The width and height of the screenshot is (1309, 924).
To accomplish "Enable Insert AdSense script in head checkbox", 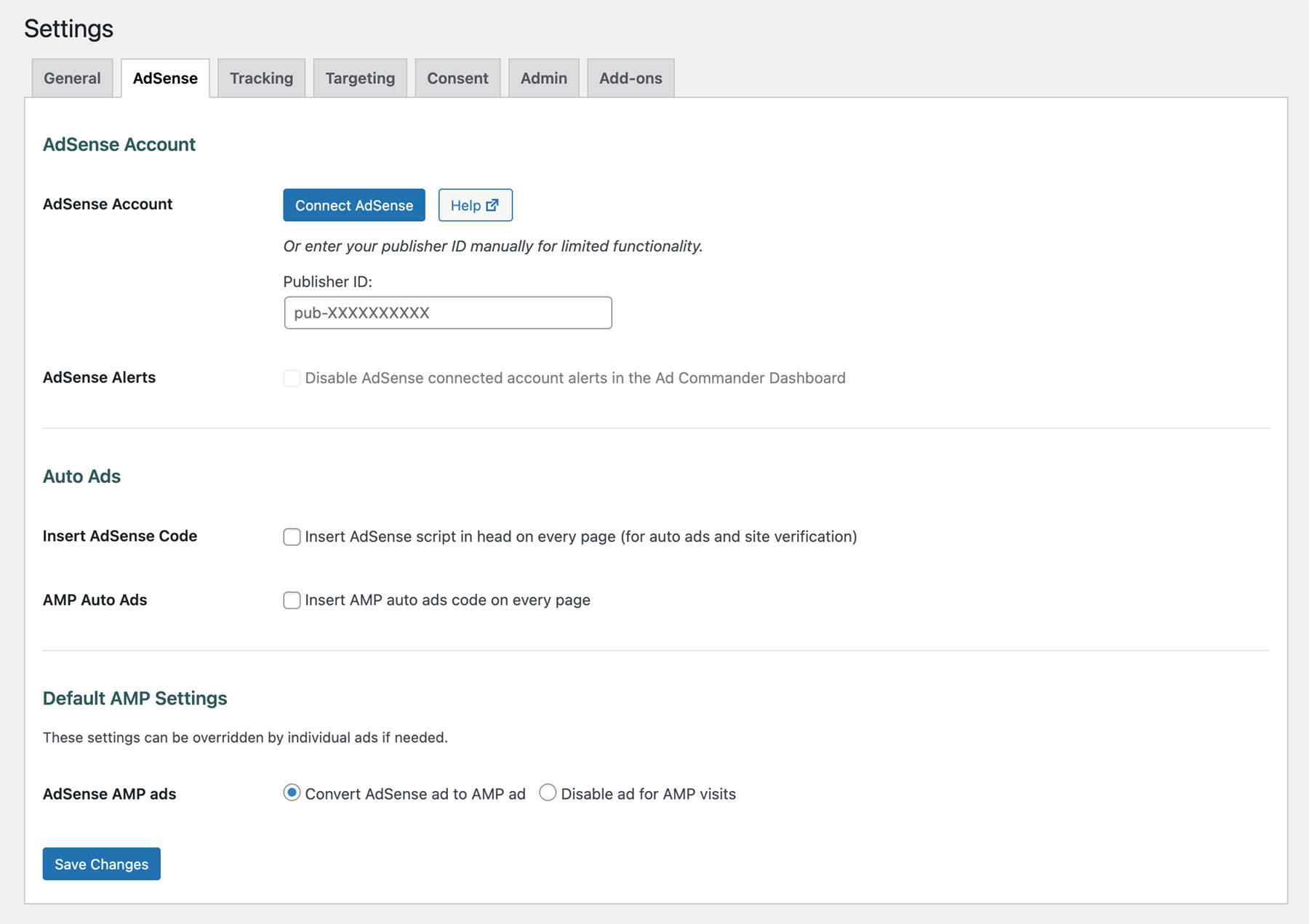I will [292, 537].
